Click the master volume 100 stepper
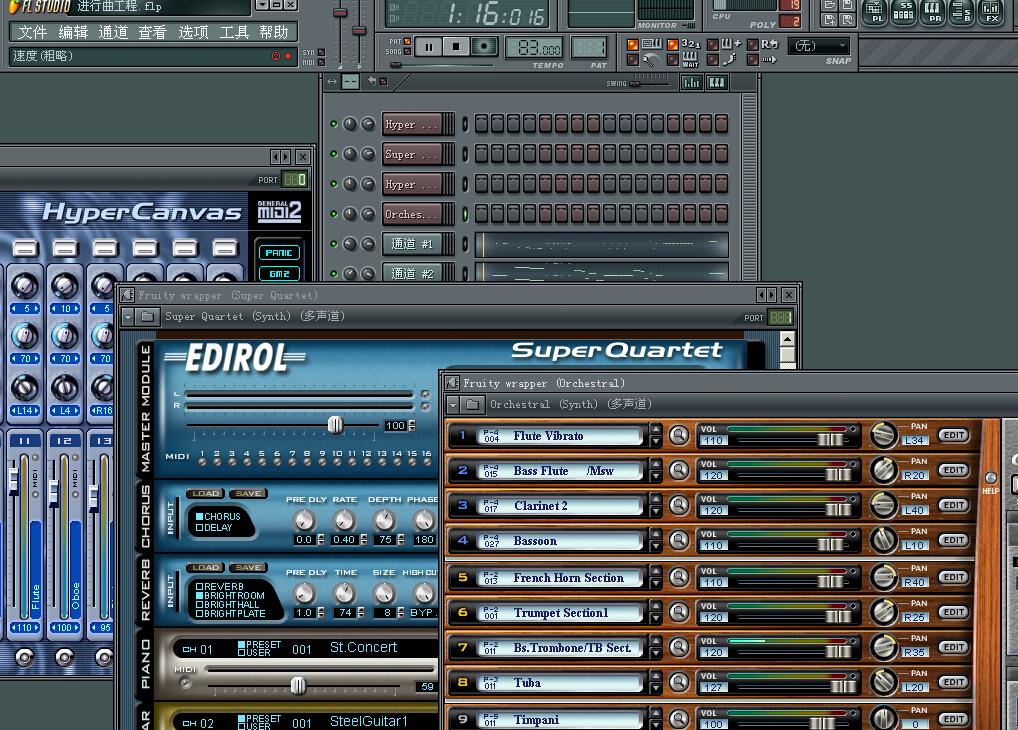1018x730 pixels. [412, 425]
